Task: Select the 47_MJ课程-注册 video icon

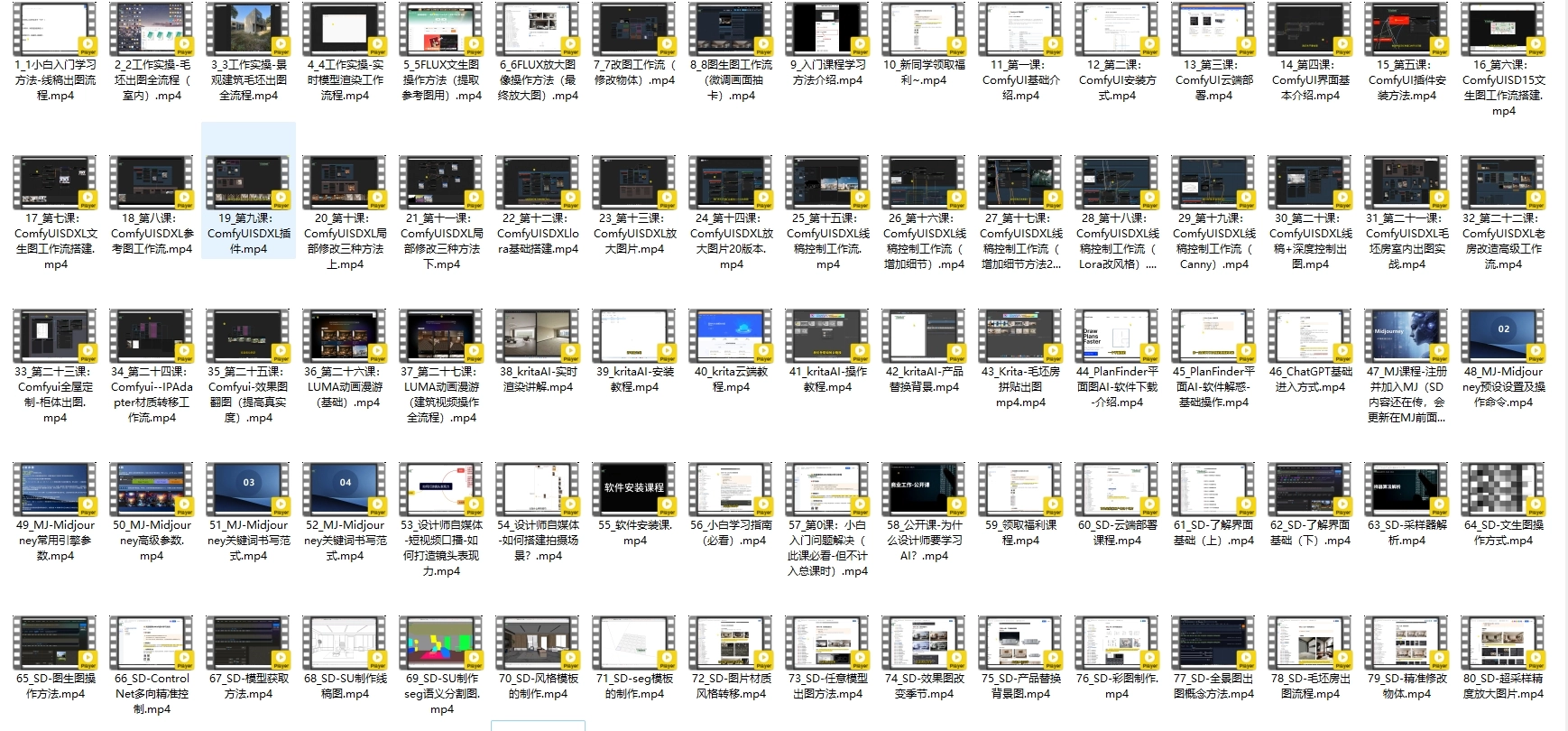Action: tap(1407, 337)
